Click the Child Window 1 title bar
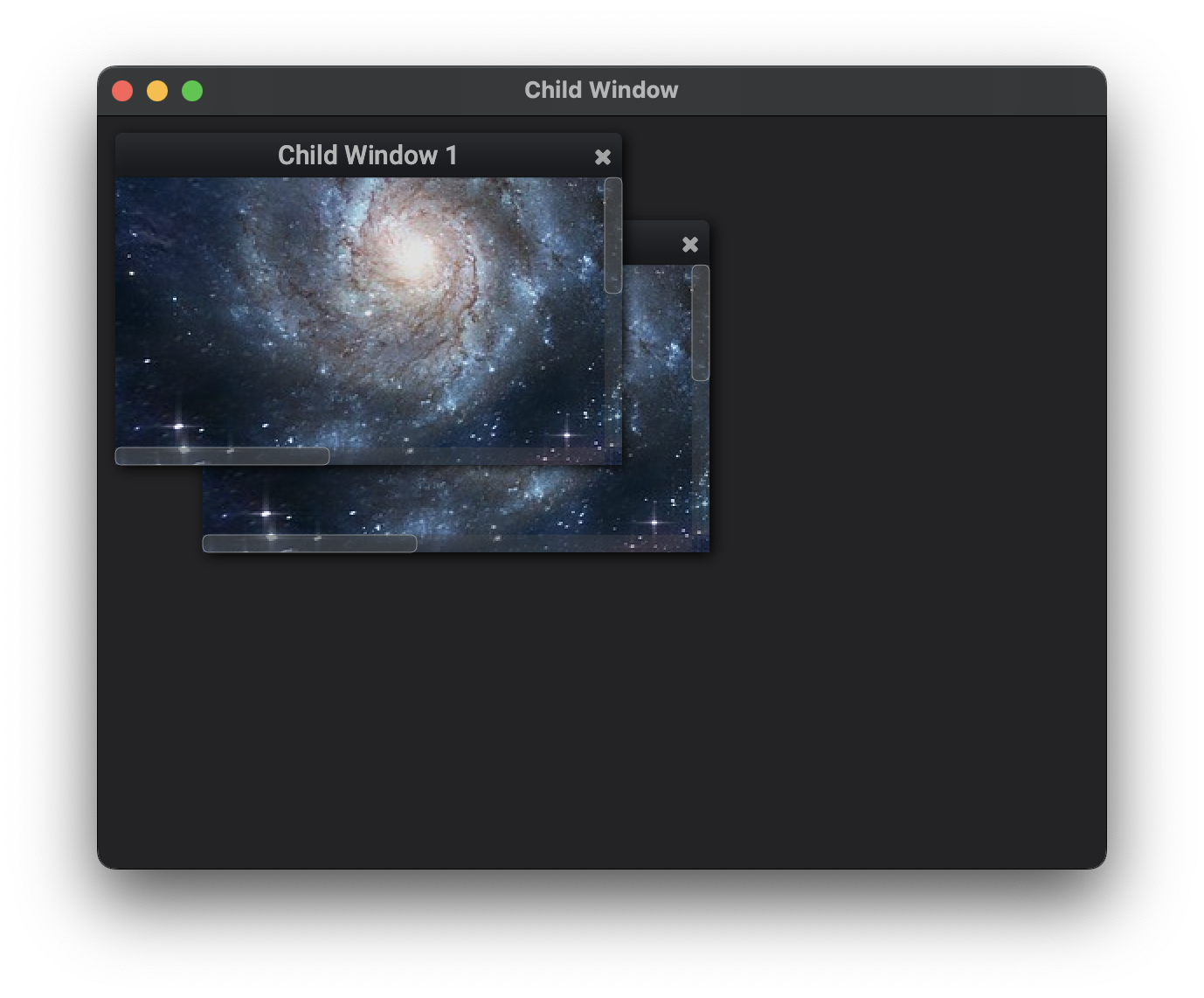Screen dimensions: 1204x998 [368, 156]
